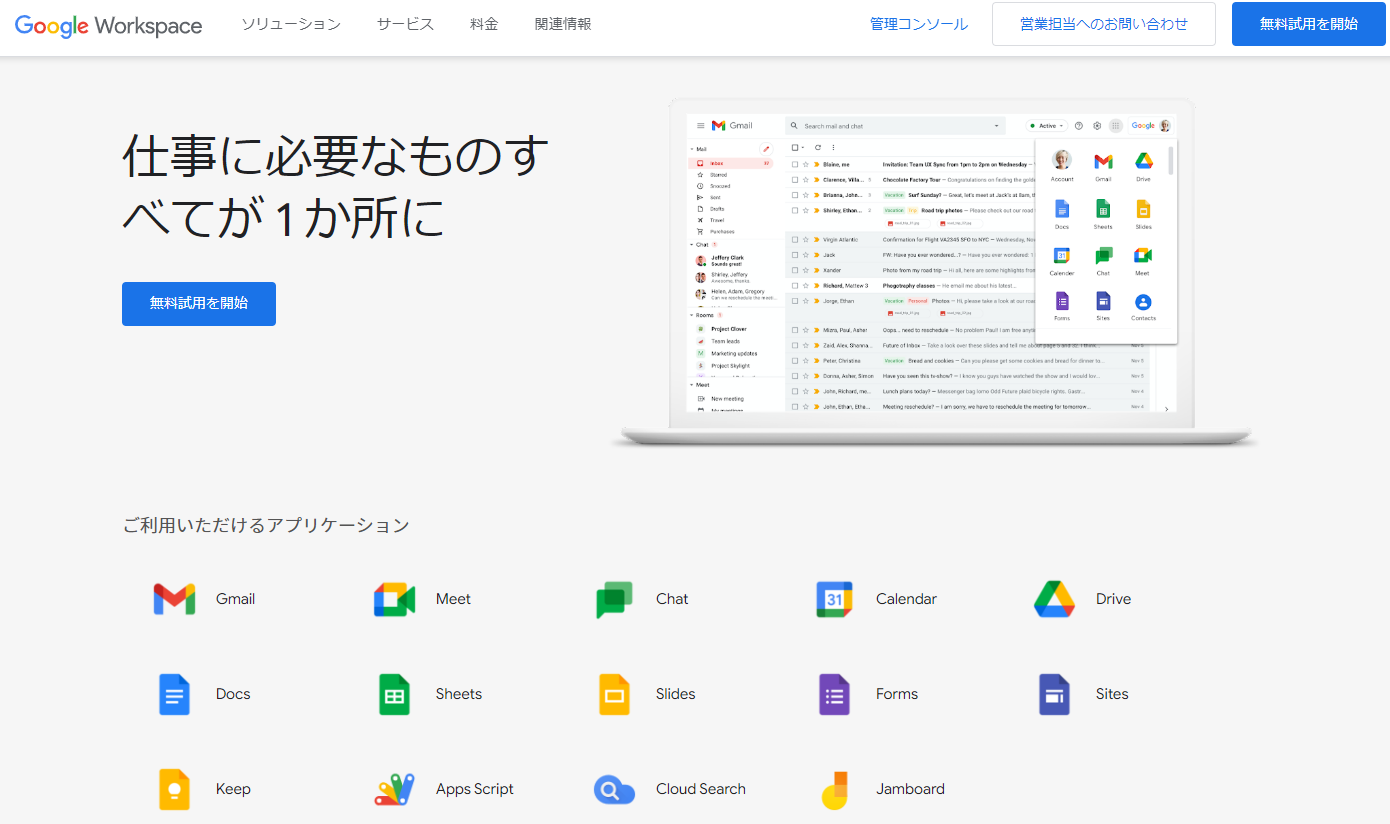Screen dimensions: 1390x824
Task: Select ソリューション in the top navigation
Action: click(x=290, y=23)
